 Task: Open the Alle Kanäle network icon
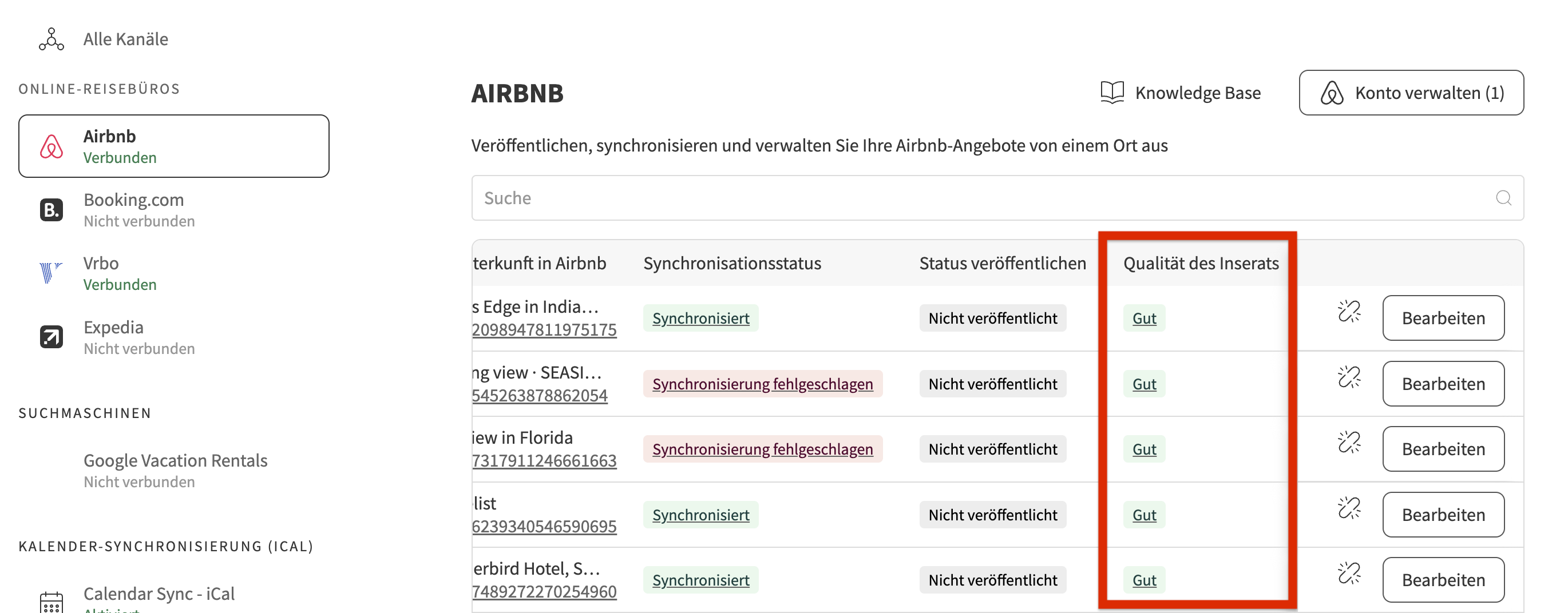(x=51, y=39)
